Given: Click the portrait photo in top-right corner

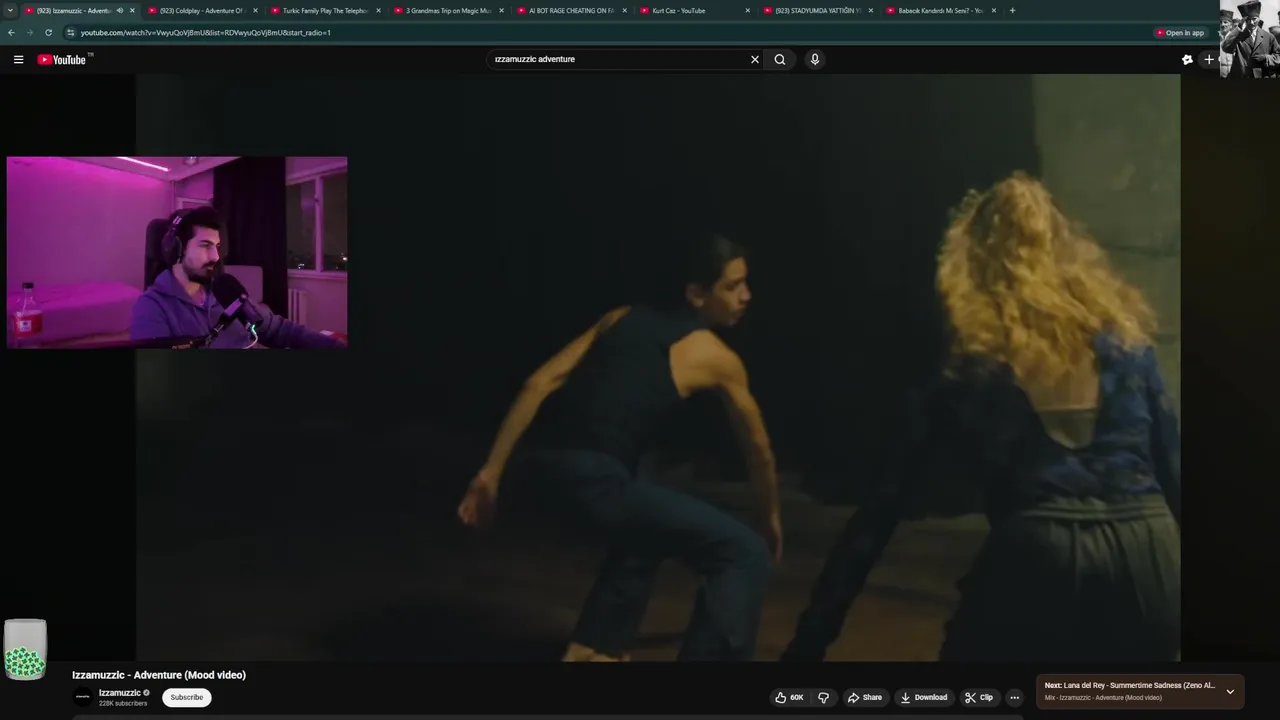Looking at the screenshot, I should (x=1249, y=39).
